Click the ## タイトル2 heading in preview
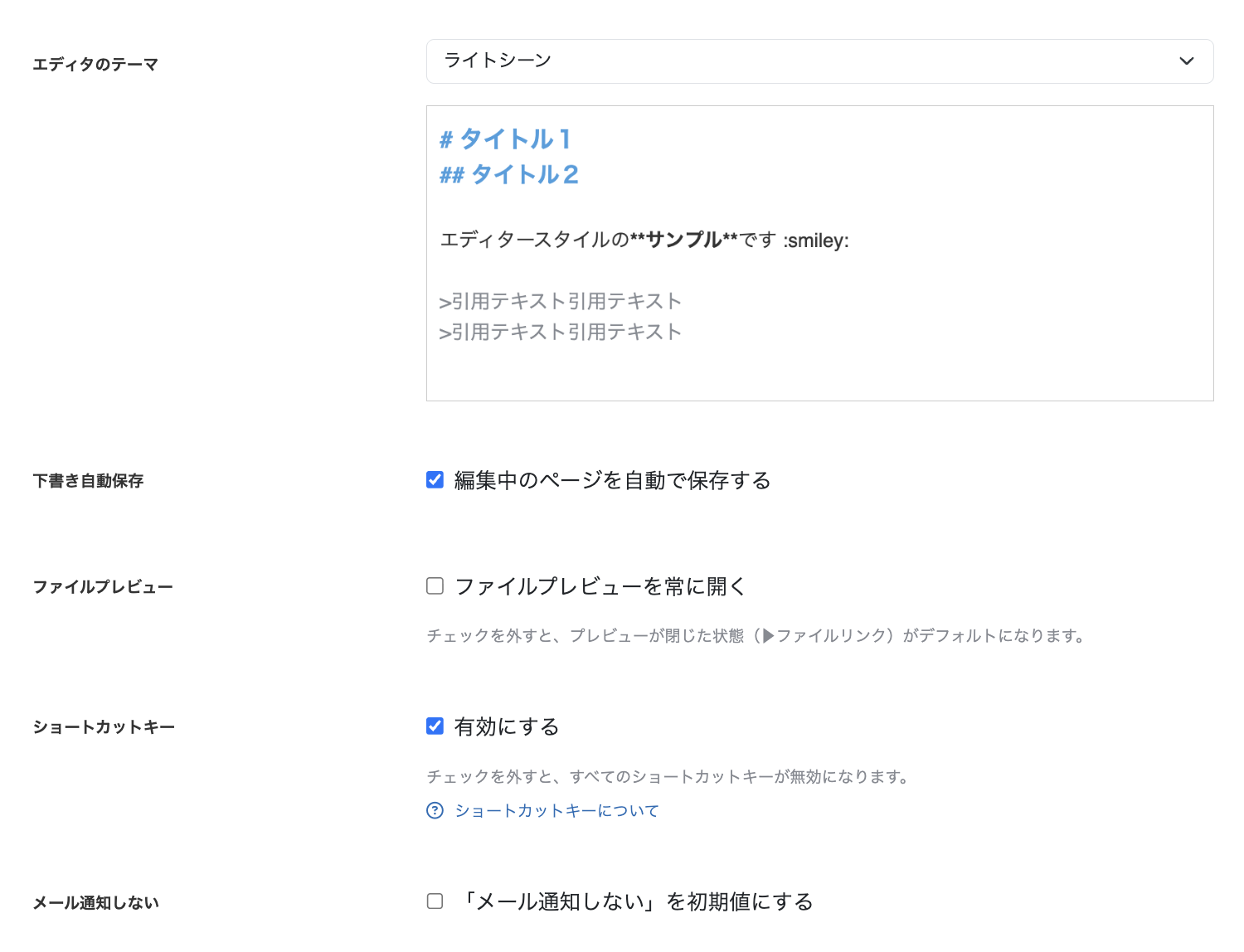This screenshot has height=952, width=1244. [509, 174]
